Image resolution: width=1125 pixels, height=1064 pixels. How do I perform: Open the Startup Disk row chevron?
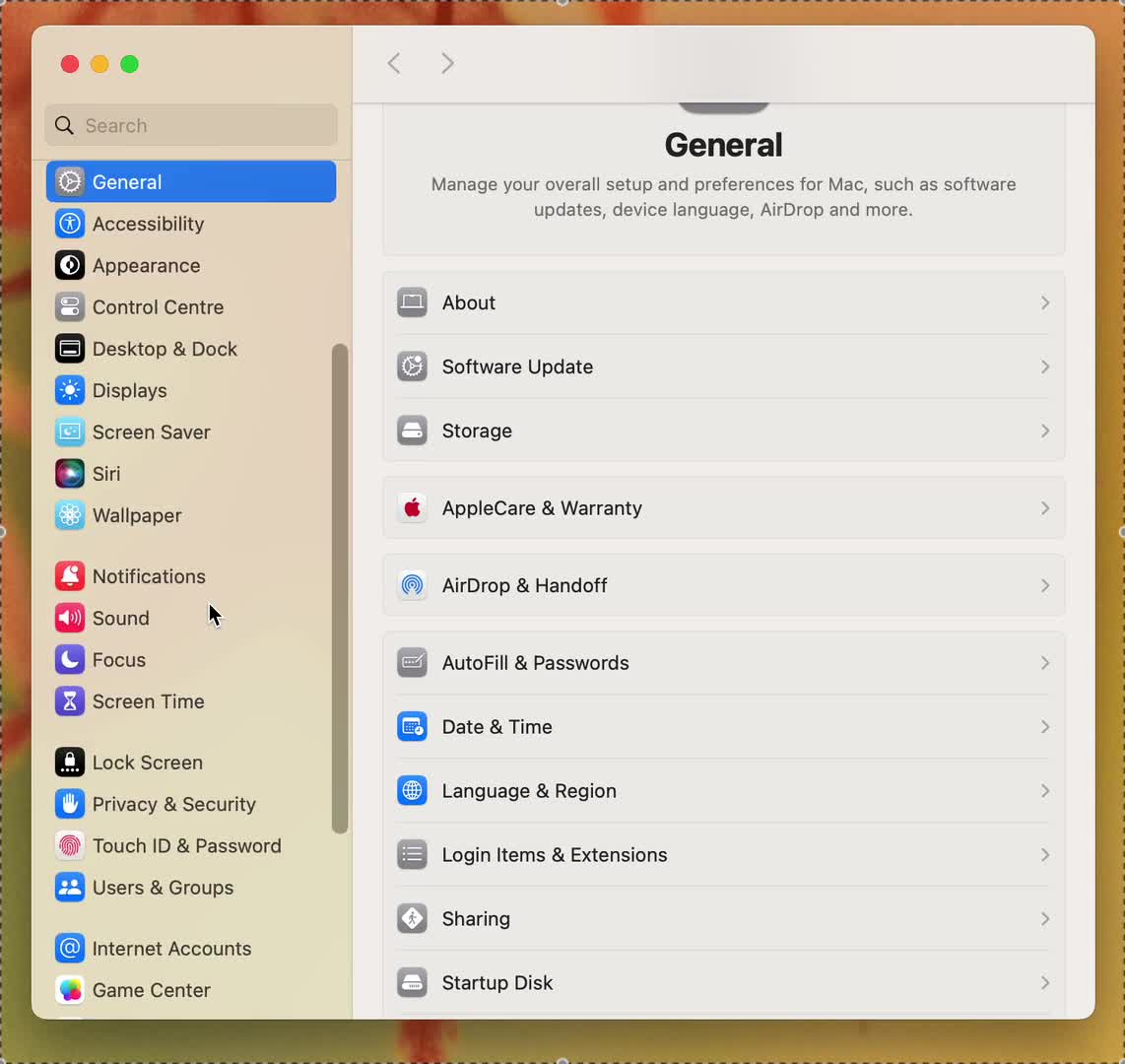[x=1044, y=983]
